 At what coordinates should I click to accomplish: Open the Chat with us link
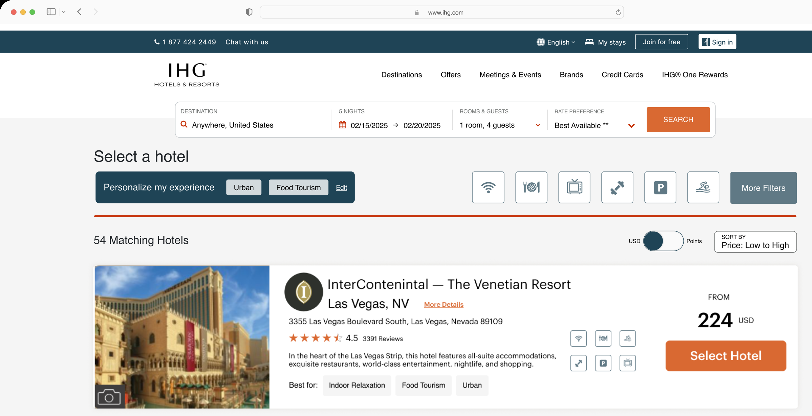tap(247, 42)
